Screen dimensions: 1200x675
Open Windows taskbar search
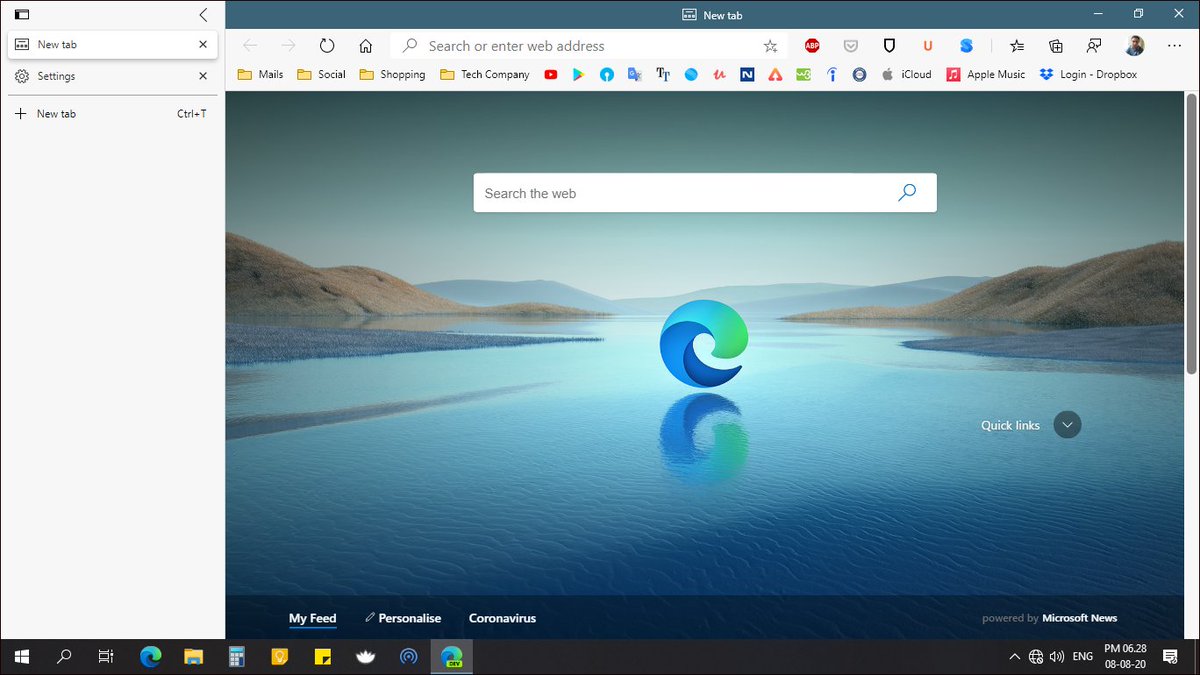pyautogui.click(x=64, y=657)
